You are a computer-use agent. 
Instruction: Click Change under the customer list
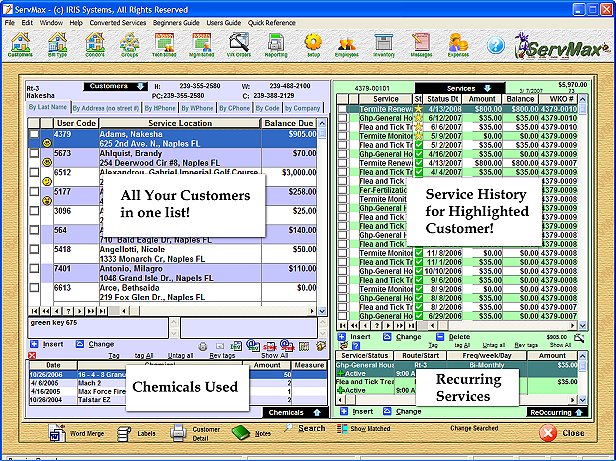click(x=101, y=344)
